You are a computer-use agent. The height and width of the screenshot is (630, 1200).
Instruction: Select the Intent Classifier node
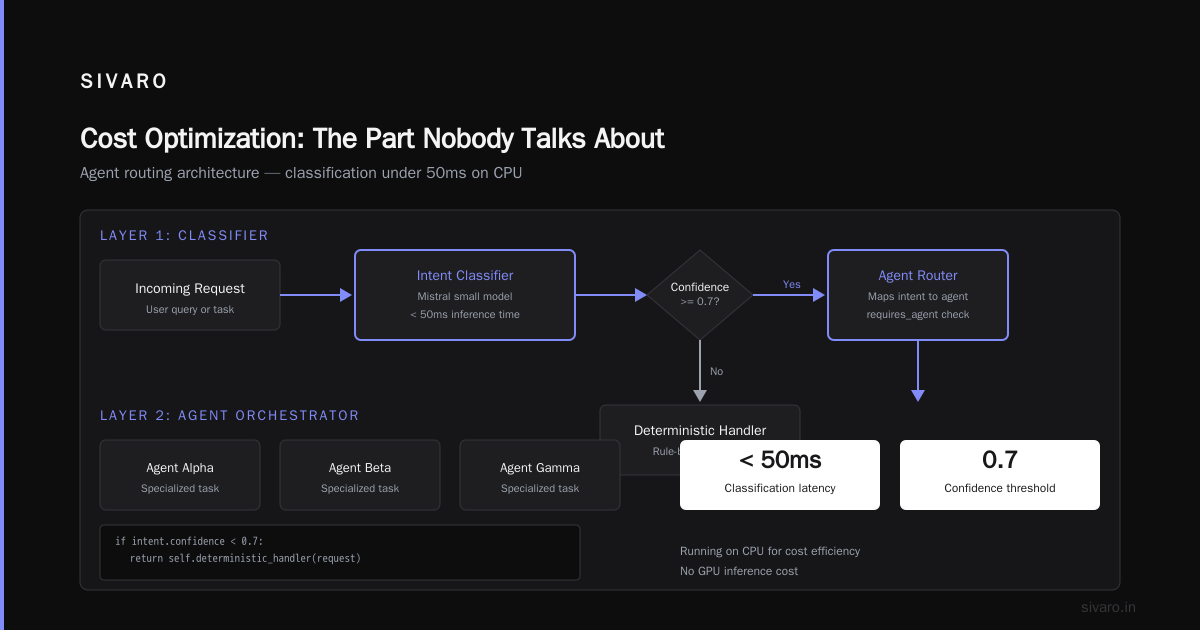point(465,295)
